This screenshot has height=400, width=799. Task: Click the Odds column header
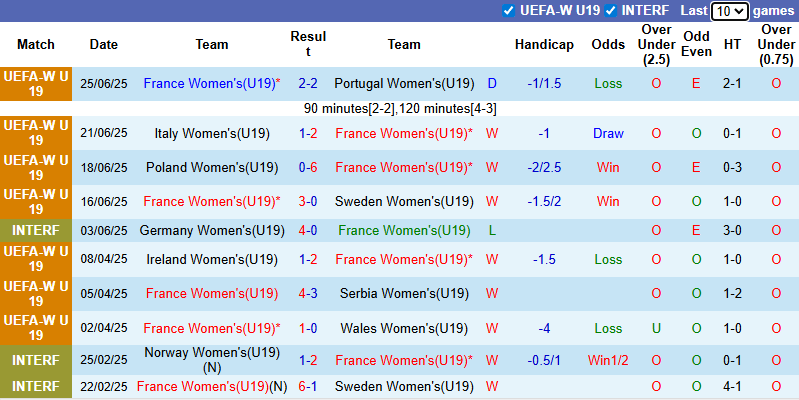(x=608, y=44)
